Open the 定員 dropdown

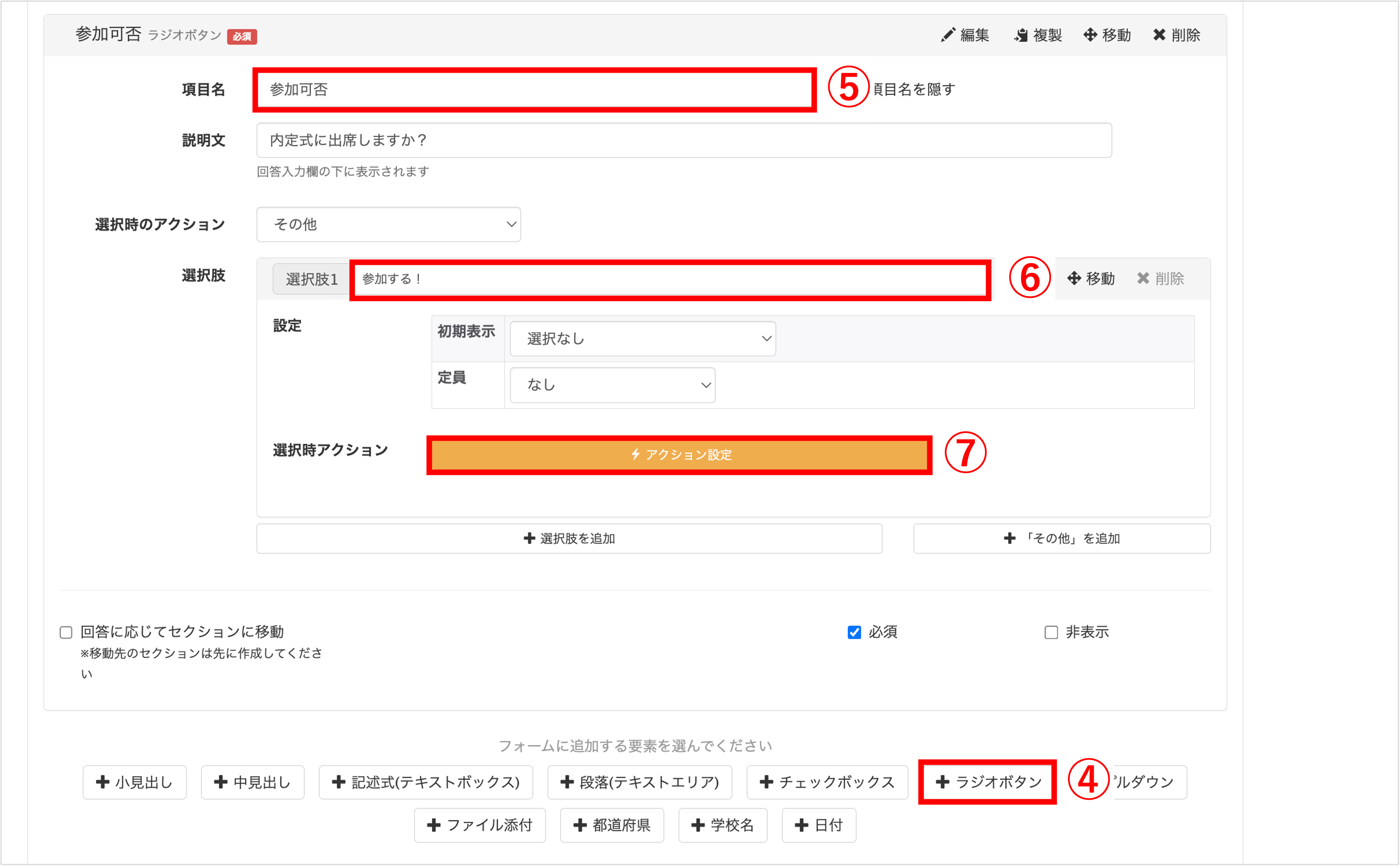pyautogui.click(x=612, y=385)
